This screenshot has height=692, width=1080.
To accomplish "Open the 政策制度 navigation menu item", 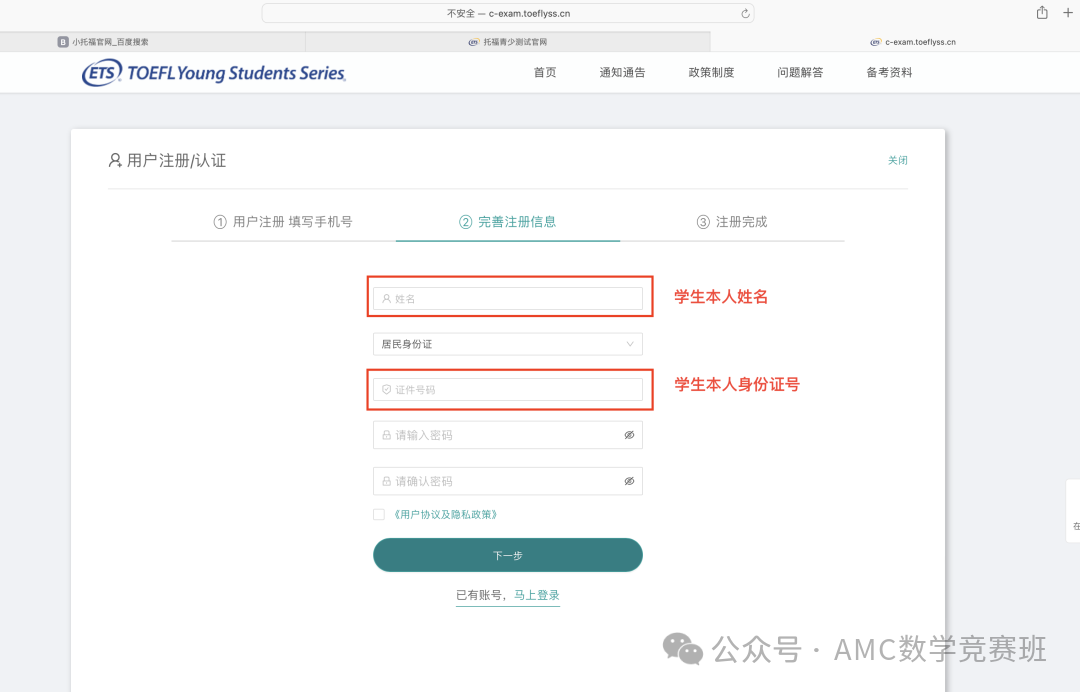I will click(712, 72).
